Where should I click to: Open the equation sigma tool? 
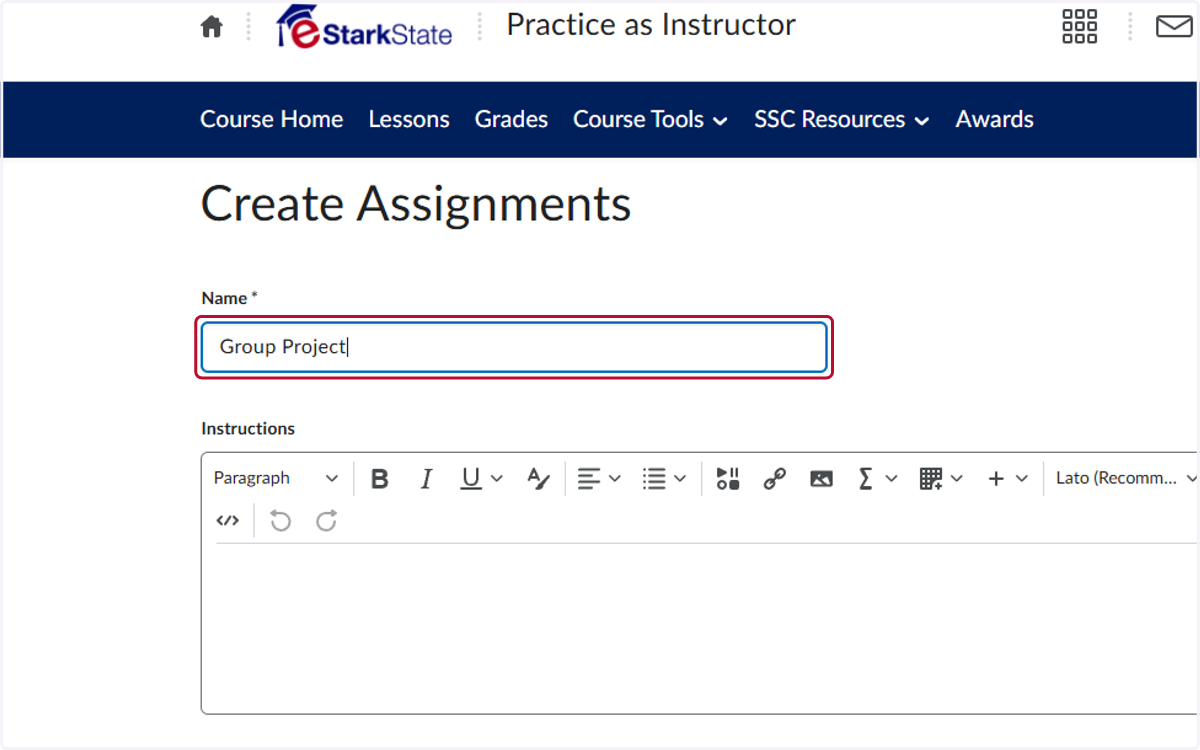click(866, 479)
